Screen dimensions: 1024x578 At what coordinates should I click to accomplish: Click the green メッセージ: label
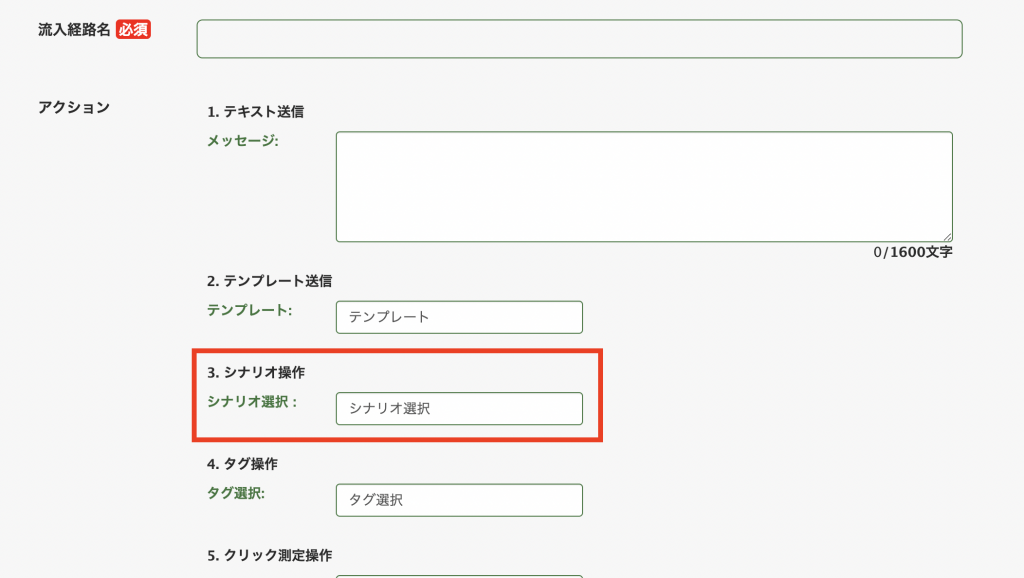pos(243,140)
